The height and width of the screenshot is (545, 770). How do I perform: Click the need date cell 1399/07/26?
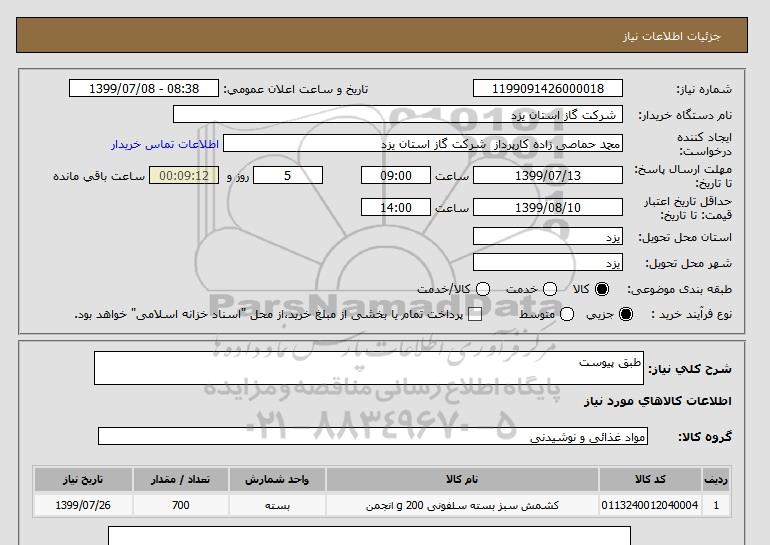pyautogui.click(x=83, y=505)
